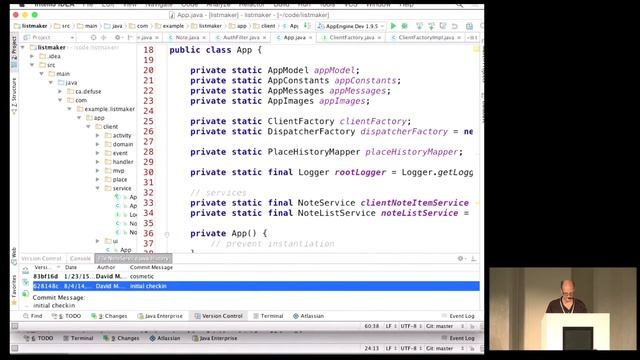The height and width of the screenshot is (360, 640).
Task: Close the Note.java editor tab
Action: pyautogui.click(x=204, y=38)
